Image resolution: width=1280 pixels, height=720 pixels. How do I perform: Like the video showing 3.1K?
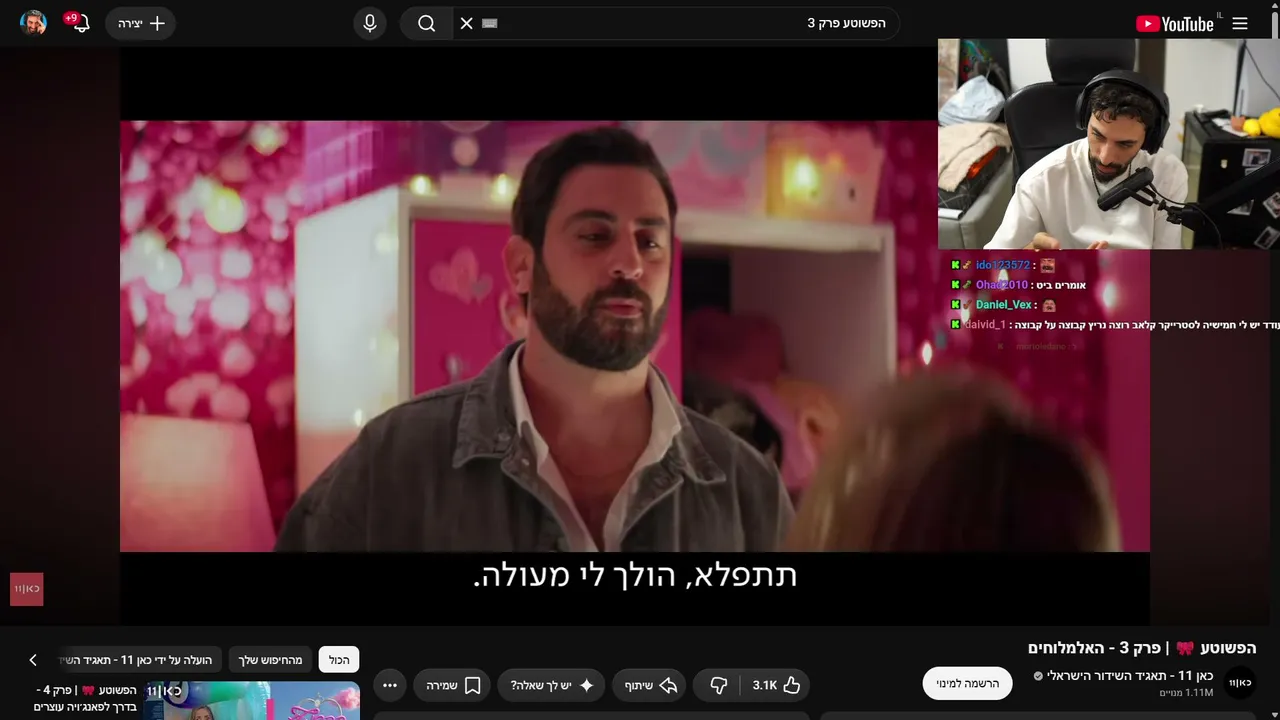click(x=776, y=685)
